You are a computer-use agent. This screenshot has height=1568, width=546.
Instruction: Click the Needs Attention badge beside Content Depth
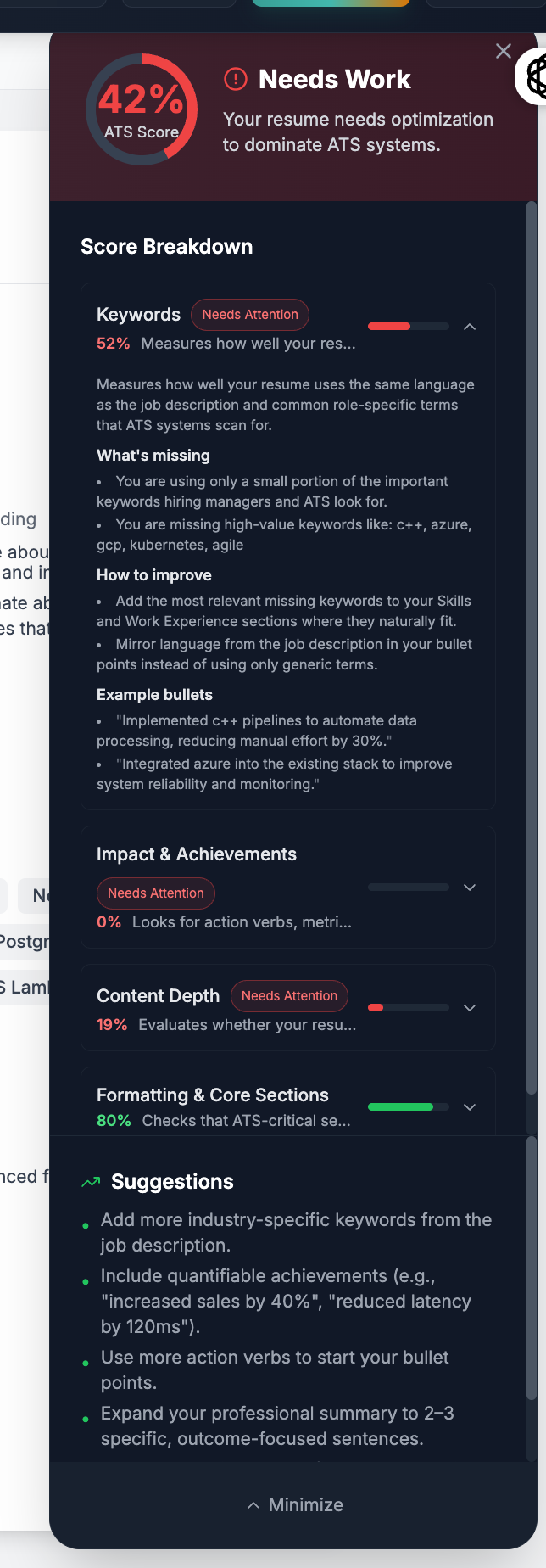[x=289, y=995]
